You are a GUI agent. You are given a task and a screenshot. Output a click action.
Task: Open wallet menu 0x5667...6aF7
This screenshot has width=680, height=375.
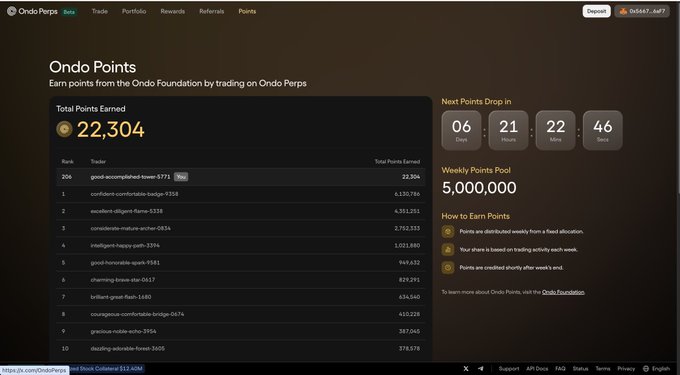(x=642, y=11)
